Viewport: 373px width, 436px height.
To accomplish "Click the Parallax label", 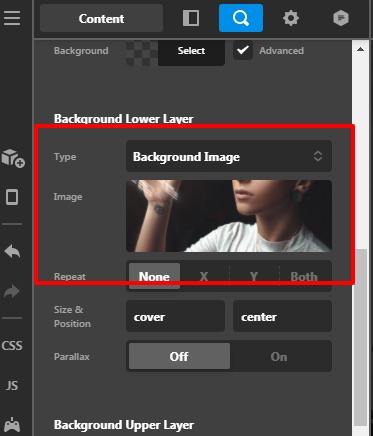I will [72, 357].
